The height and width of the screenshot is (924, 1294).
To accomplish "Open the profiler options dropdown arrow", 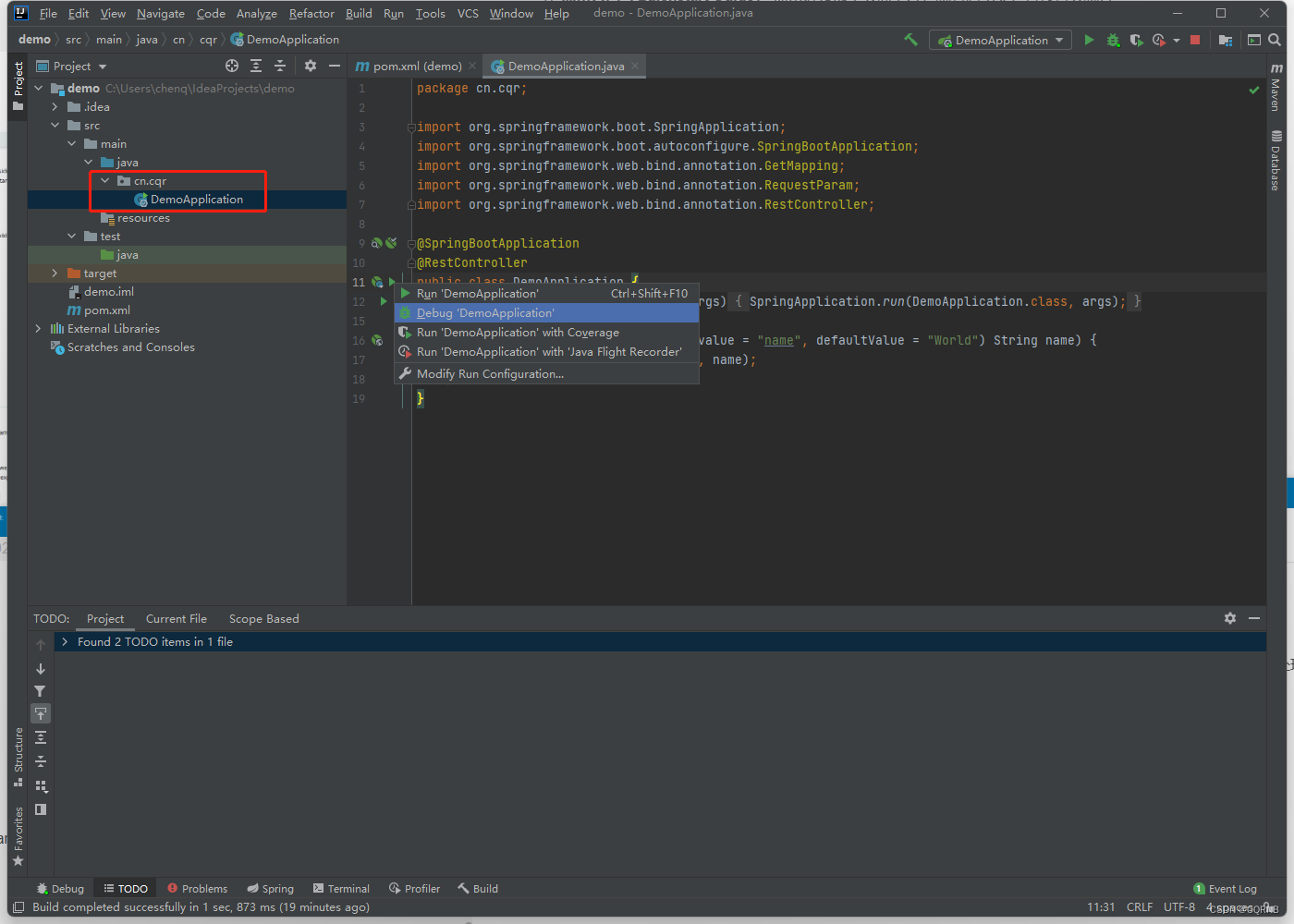I will pos(1176,40).
